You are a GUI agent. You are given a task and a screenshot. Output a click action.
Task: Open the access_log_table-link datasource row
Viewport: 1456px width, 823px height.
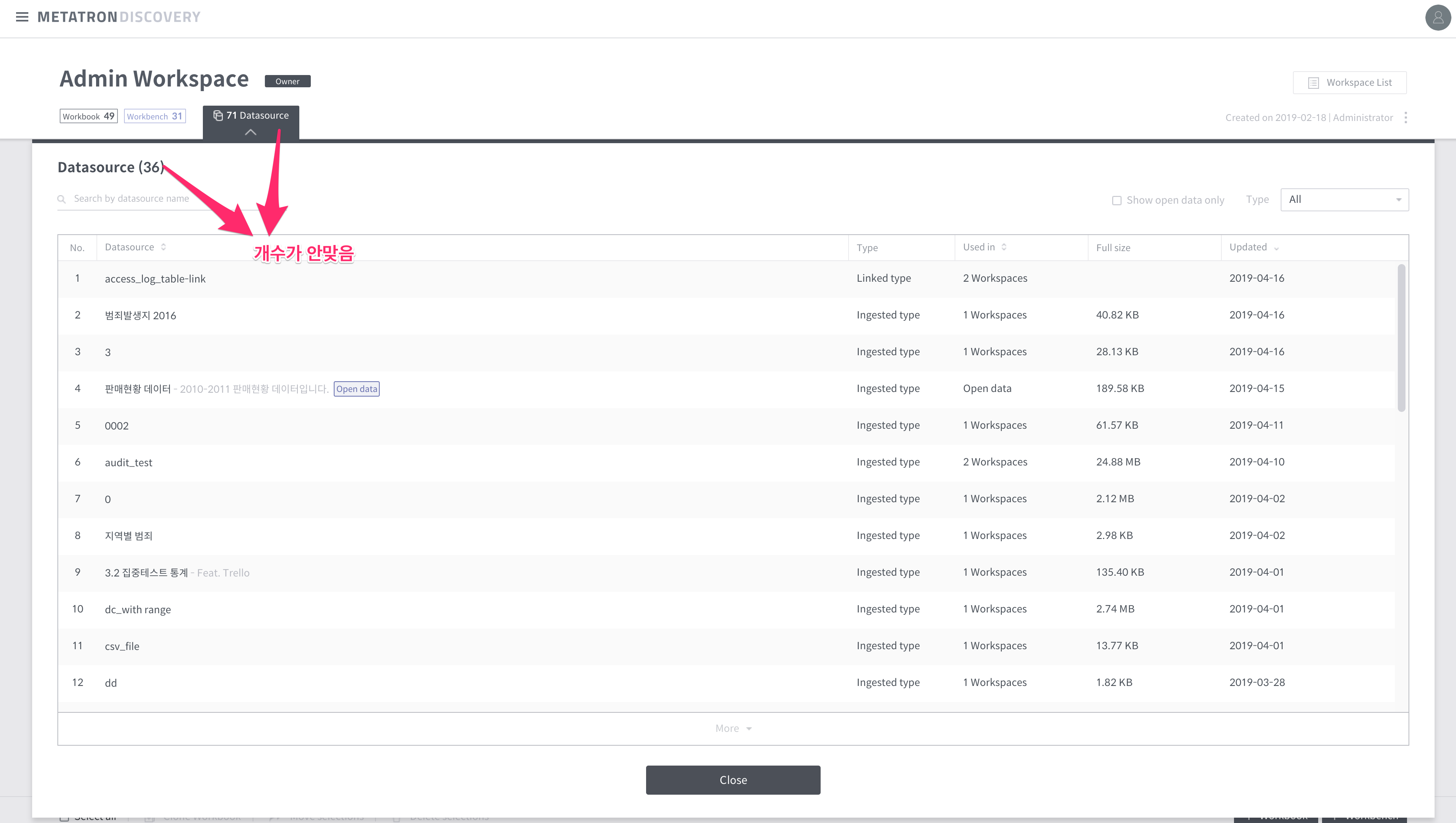pyautogui.click(x=726, y=278)
